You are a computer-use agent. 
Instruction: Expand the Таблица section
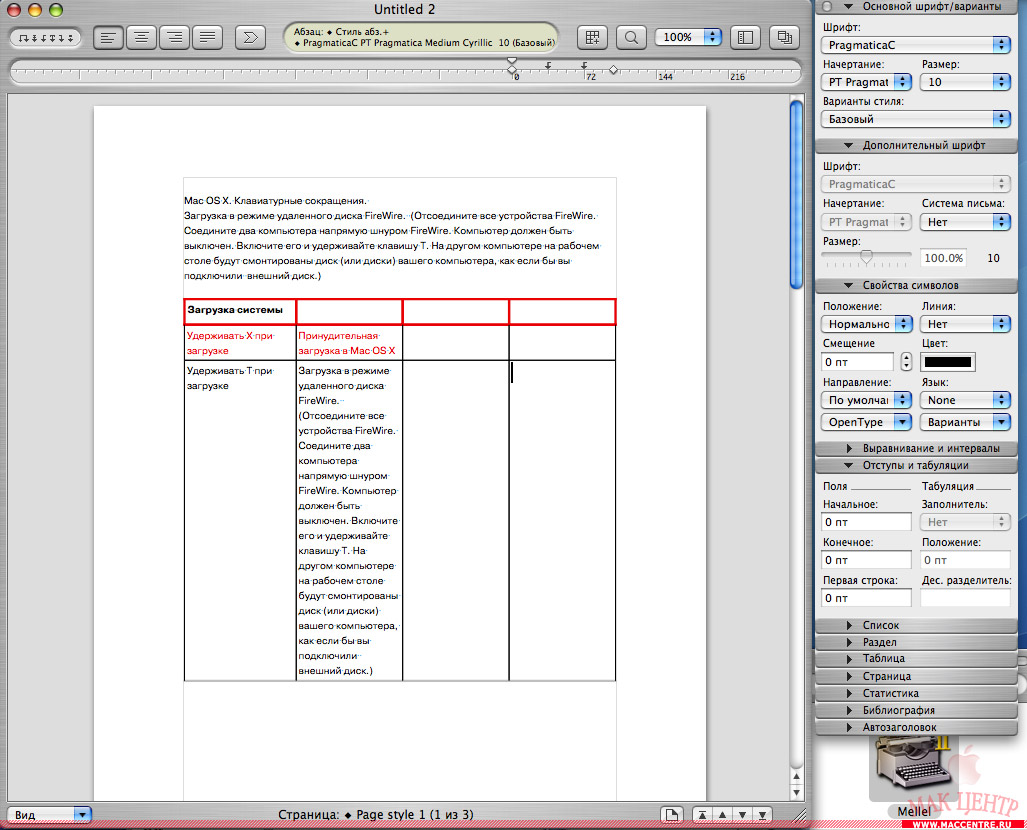click(x=850, y=659)
